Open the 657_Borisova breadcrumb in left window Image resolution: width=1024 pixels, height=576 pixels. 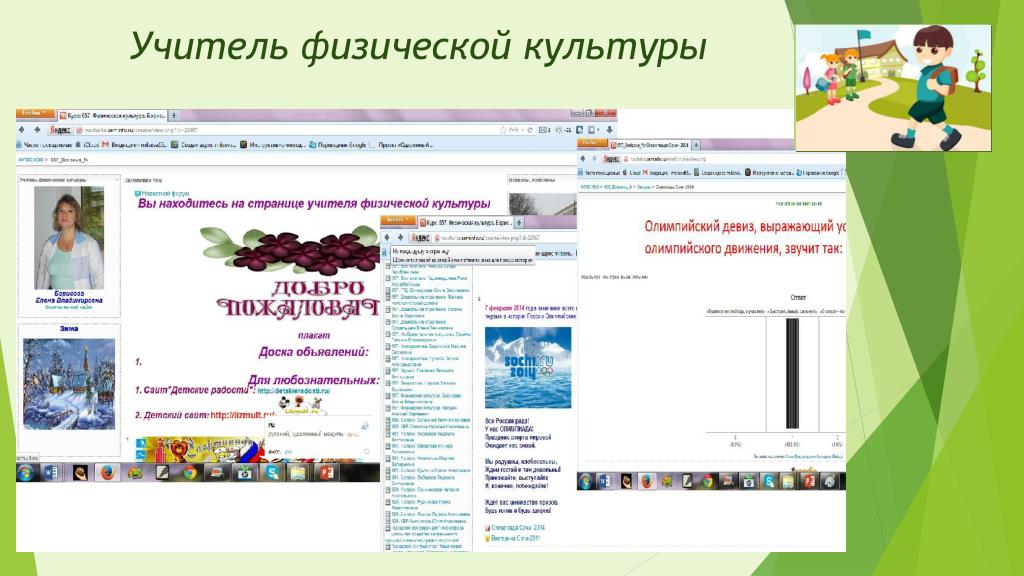click(x=69, y=159)
